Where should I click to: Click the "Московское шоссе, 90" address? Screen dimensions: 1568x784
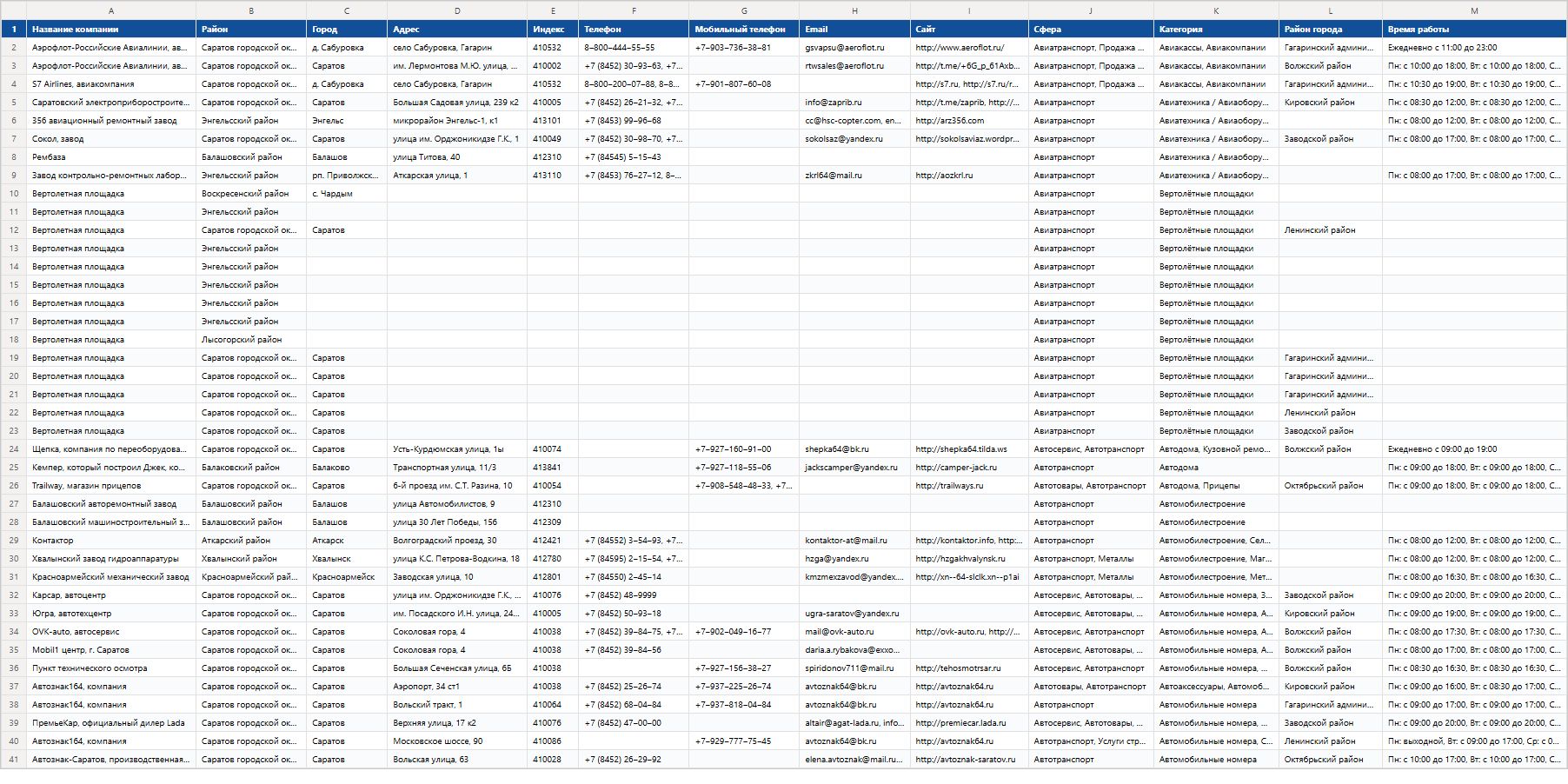[x=457, y=741]
